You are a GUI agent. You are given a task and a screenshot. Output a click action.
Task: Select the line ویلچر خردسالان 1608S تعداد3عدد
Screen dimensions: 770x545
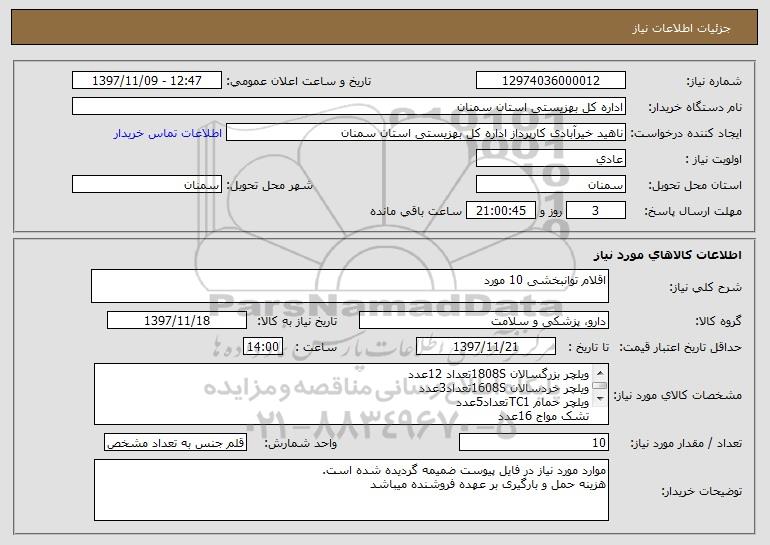tap(503, 388)
